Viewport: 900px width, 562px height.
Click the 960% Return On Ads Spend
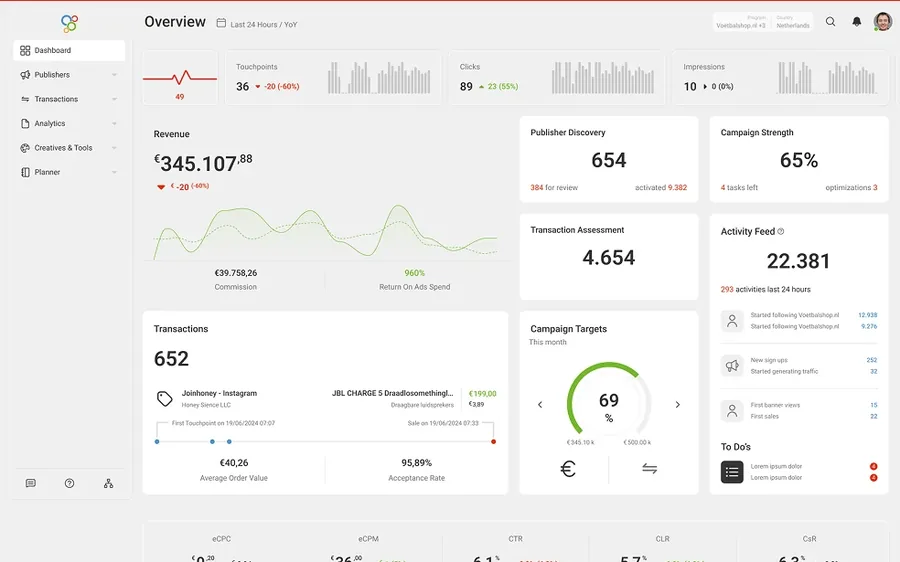click(414, 273)
